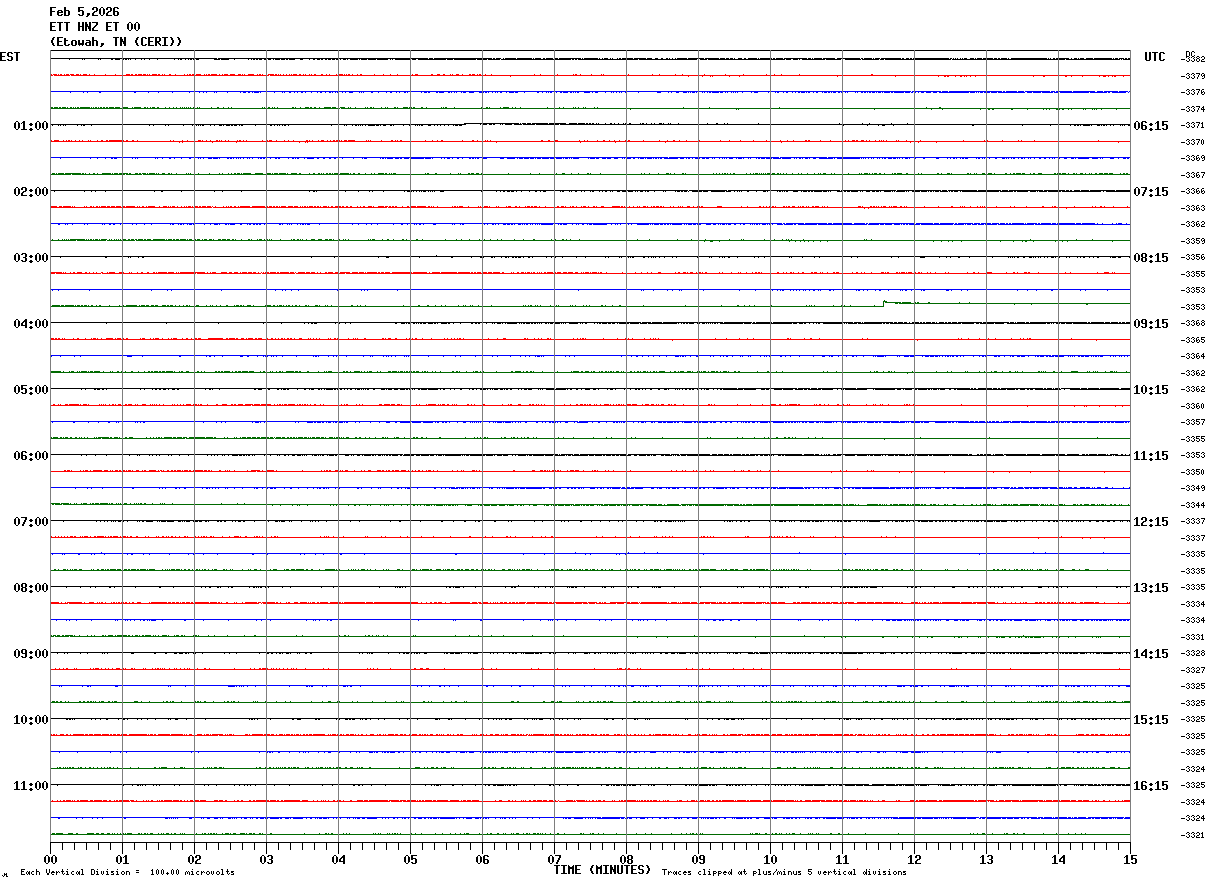This screenshot has height=886, width=1210.
Task: Select the 07:00 EST row label
Action: pos(31,522)
